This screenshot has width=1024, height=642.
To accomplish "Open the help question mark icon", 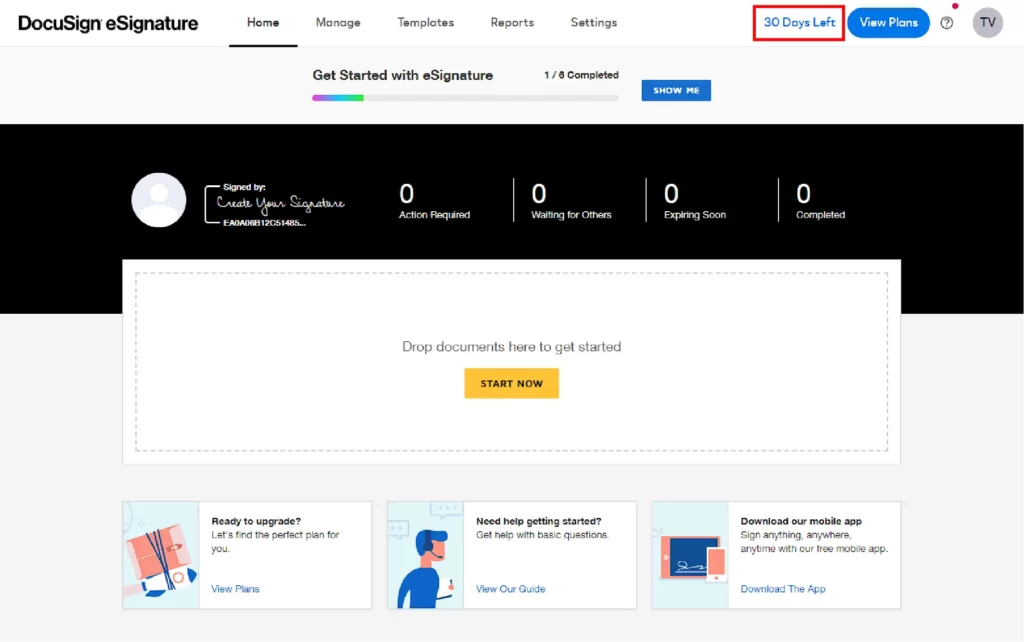I will pyautogui.click(x=946, y=23).
